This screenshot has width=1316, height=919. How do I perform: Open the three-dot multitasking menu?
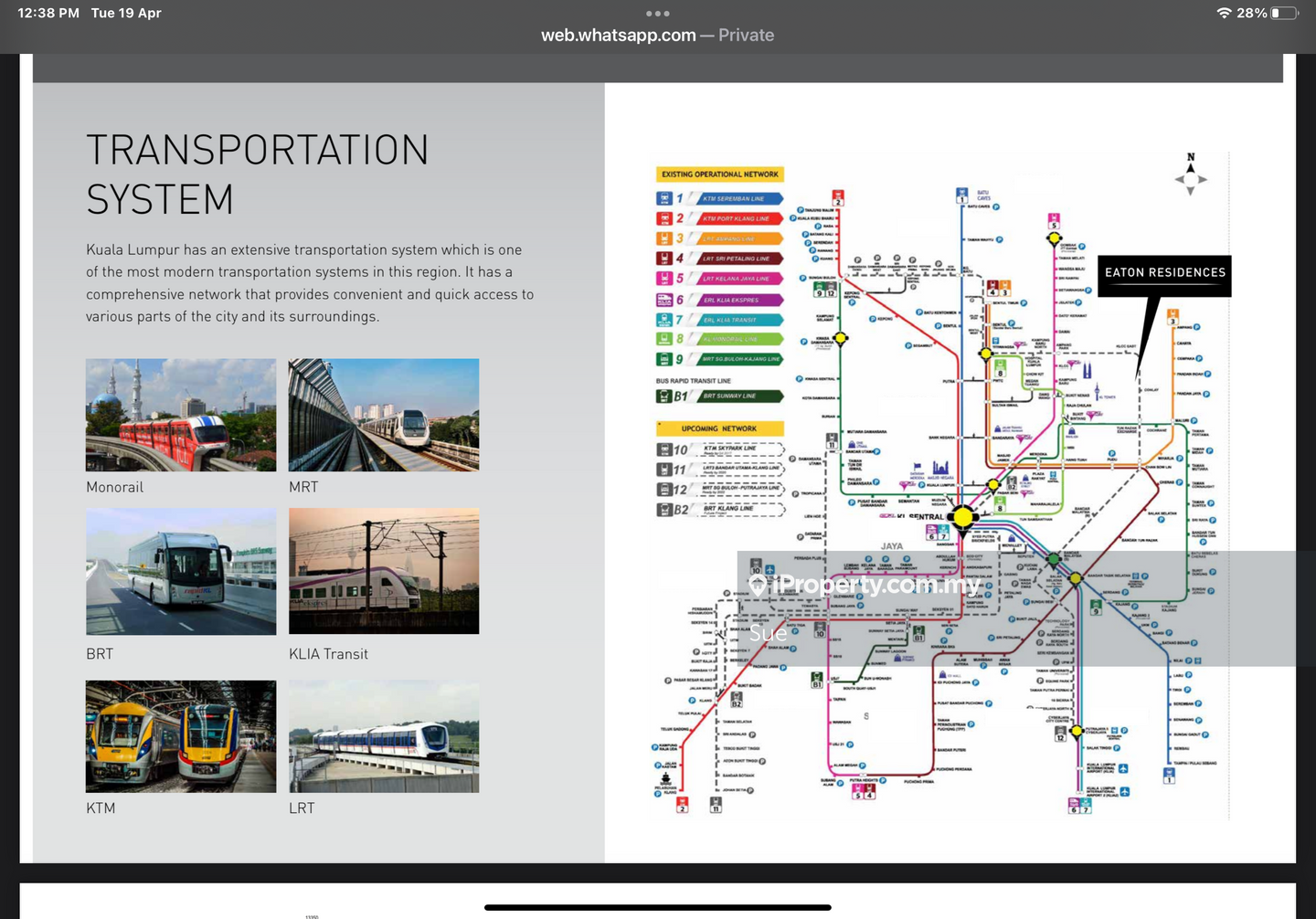click(x=657, y=14)
